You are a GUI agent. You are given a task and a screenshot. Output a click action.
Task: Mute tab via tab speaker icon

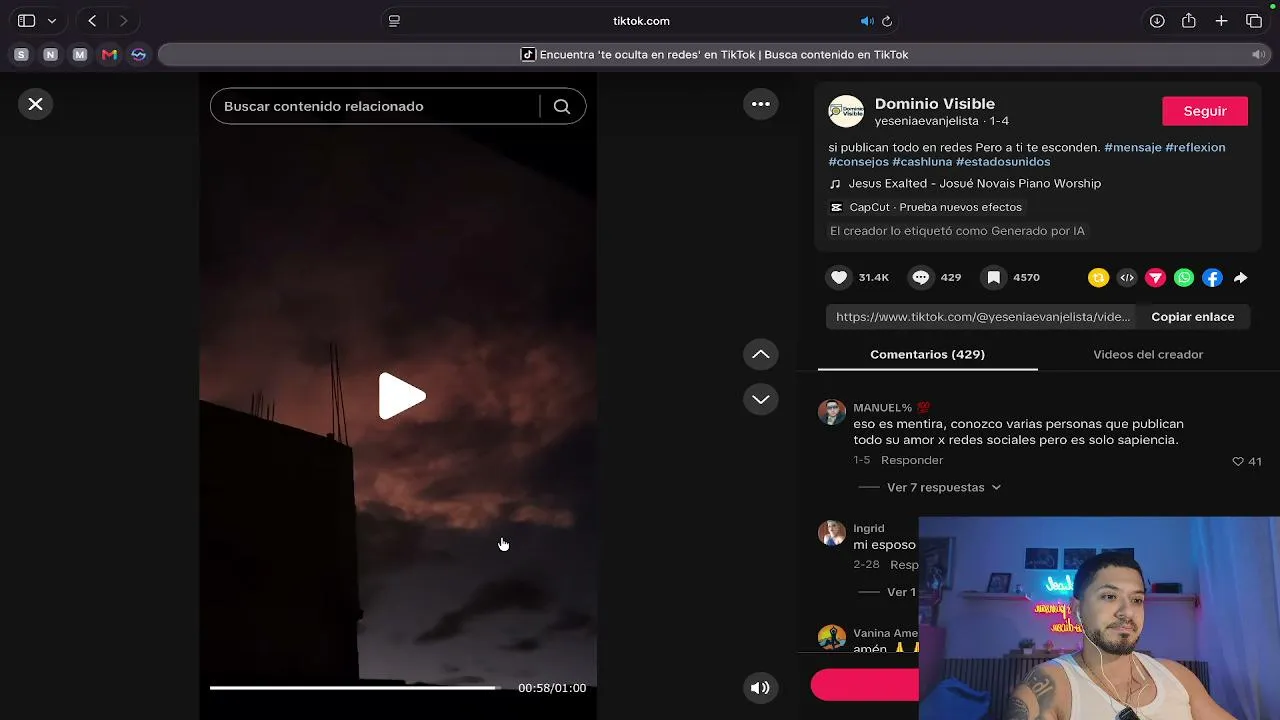(x=1258, y=55)
